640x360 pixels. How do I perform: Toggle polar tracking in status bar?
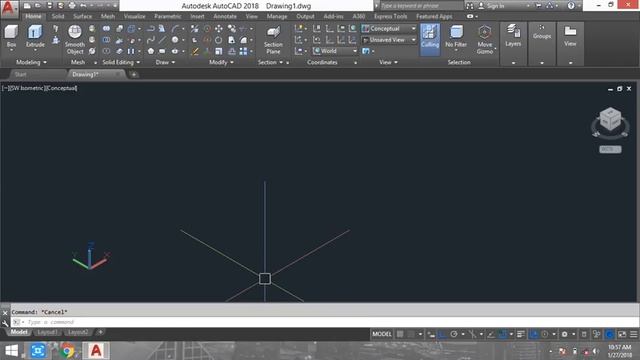453,334
